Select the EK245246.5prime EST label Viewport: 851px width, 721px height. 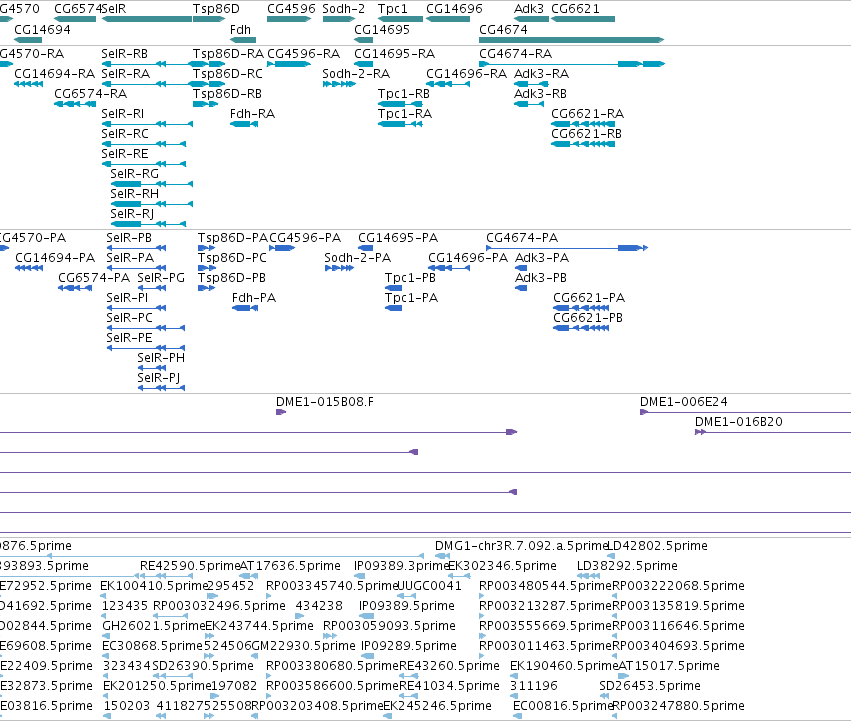437,706
